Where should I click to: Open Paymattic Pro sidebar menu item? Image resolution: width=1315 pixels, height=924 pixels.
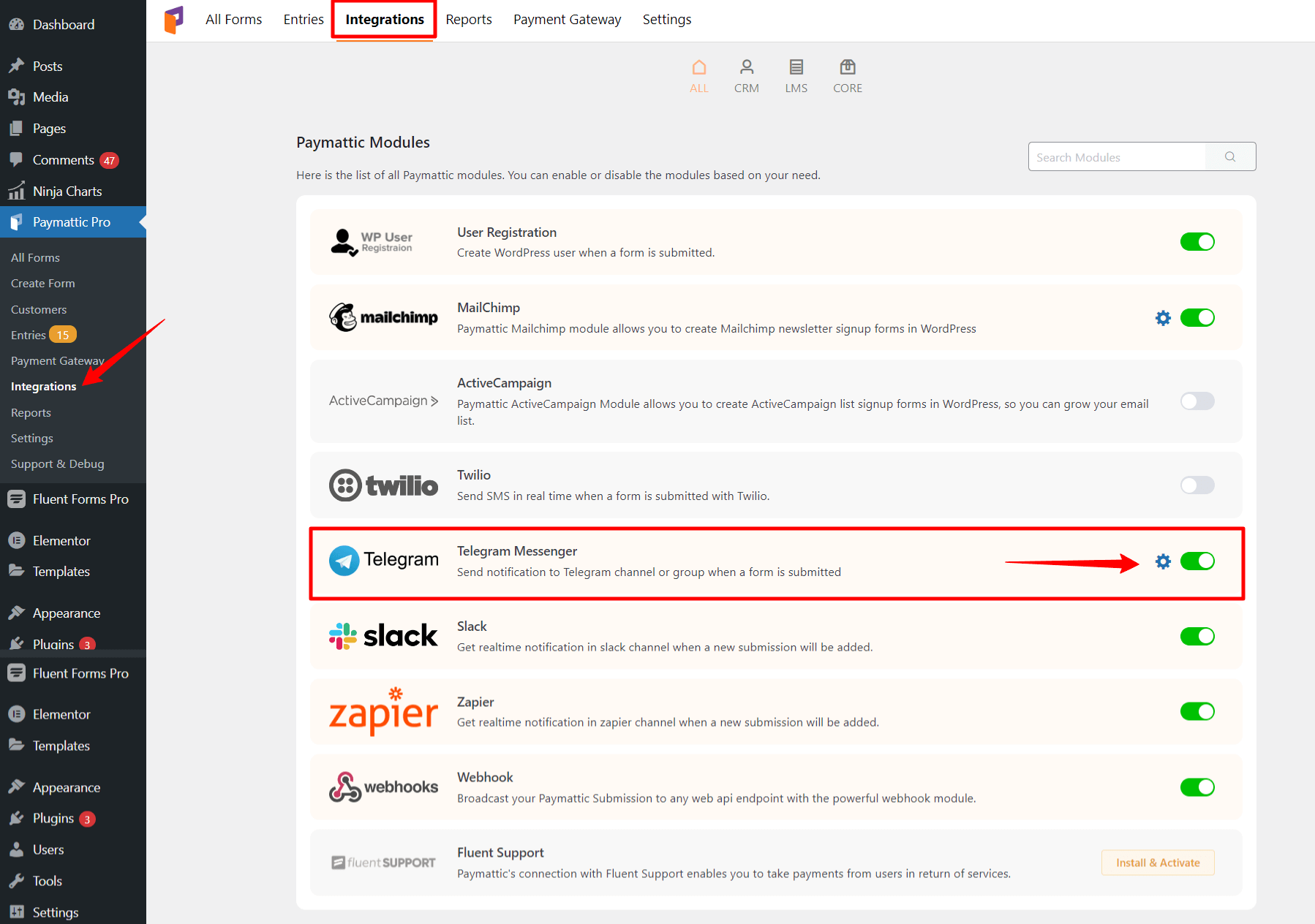pos(73,222)
